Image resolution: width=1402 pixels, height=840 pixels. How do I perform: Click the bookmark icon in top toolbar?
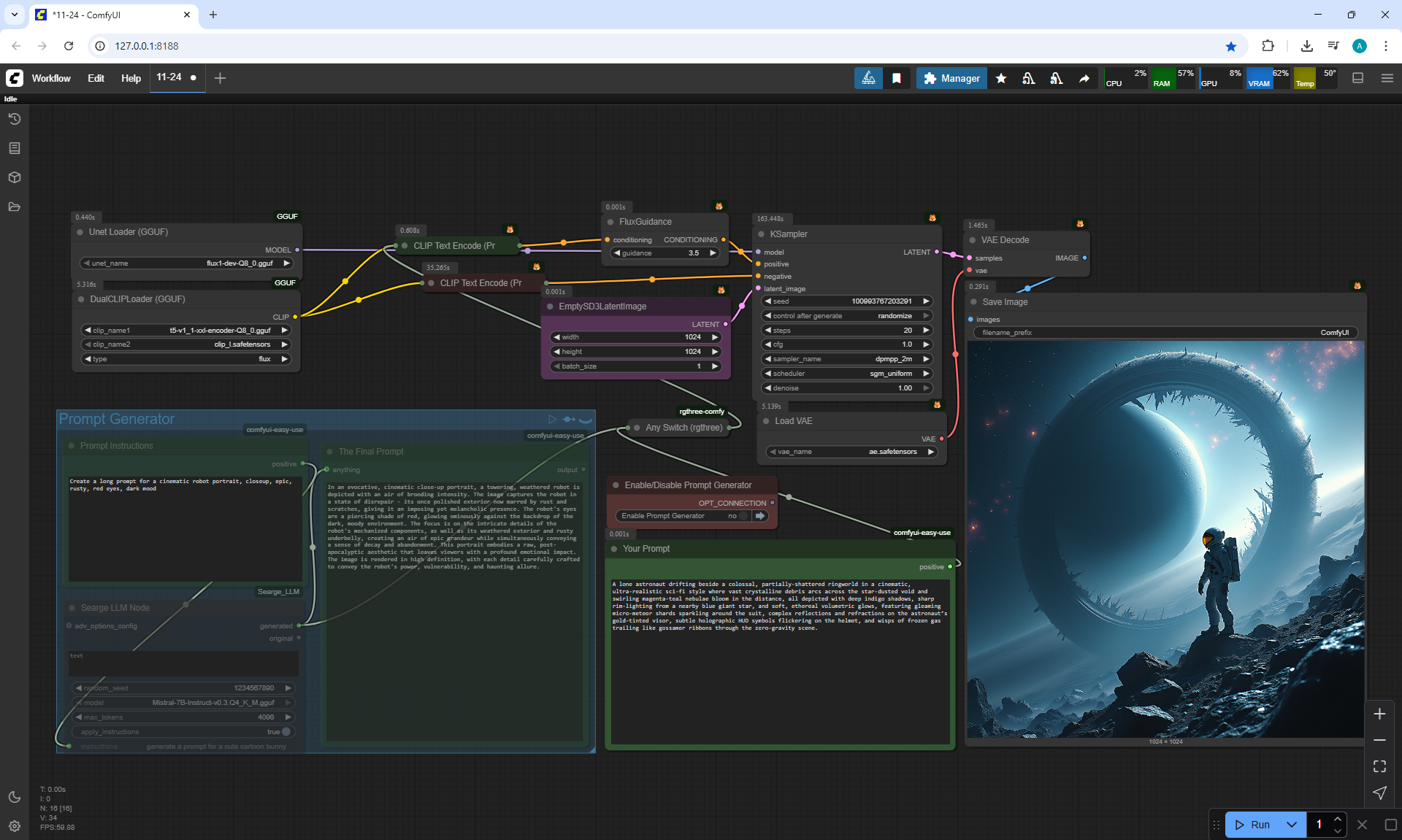pos(897,78)
